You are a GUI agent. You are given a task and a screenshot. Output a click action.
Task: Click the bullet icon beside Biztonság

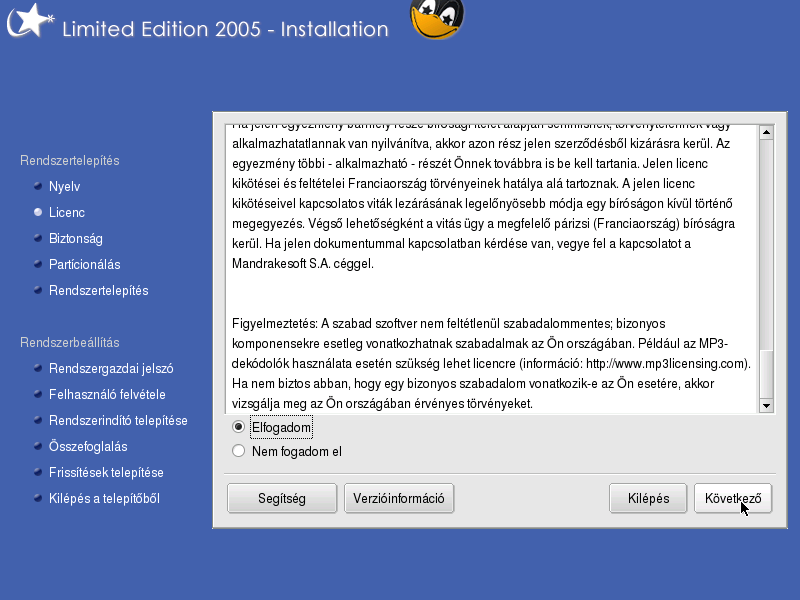click(38, 238)
